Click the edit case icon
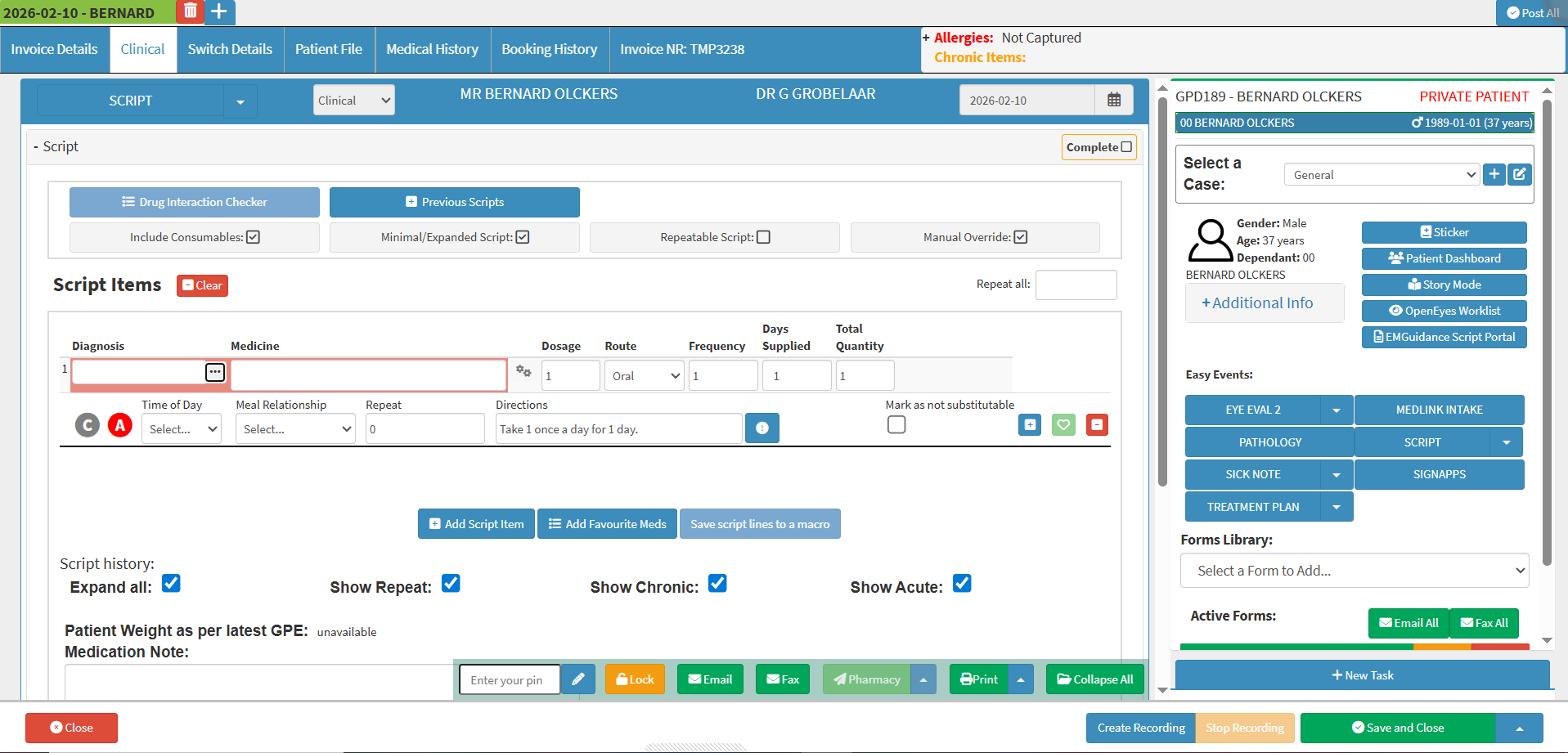Screen dimensions: 1568x753 point(1519,174)
